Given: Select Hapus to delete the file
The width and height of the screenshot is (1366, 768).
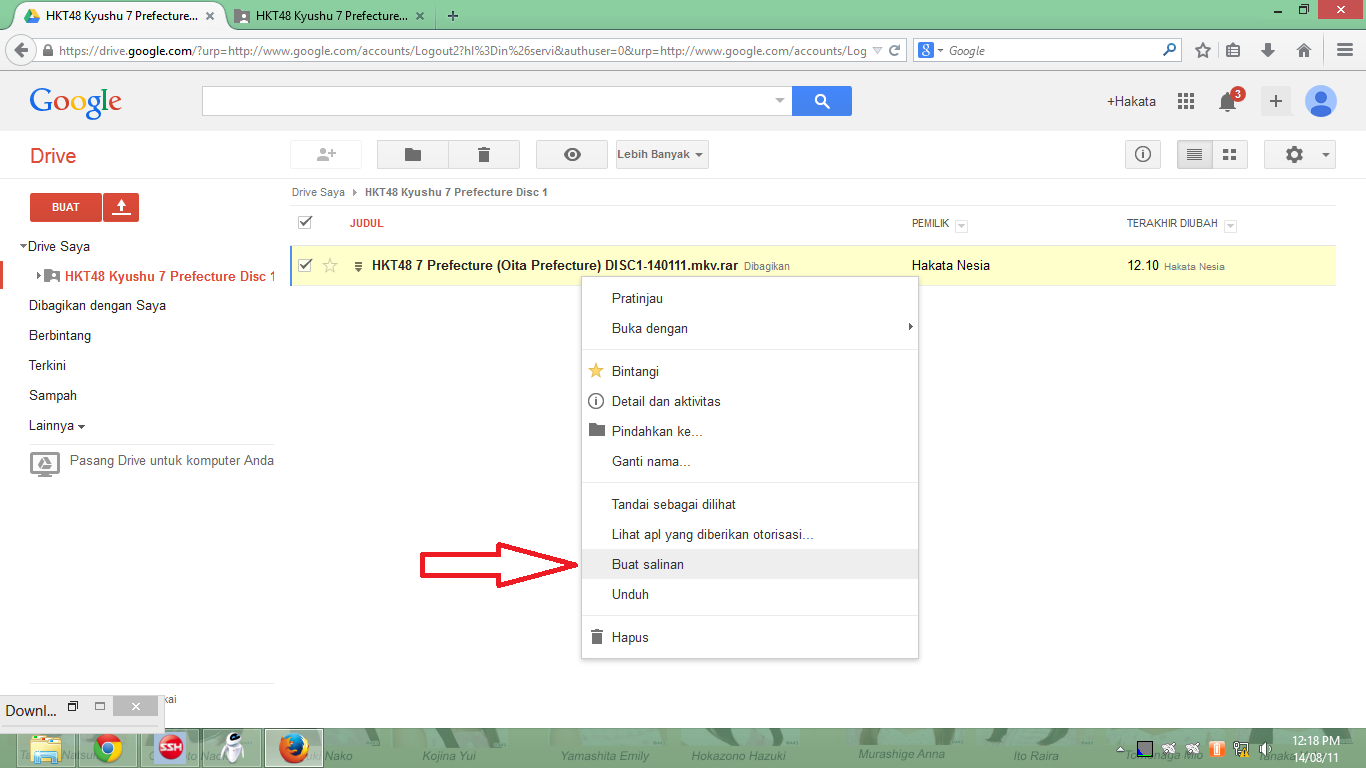Looking at the screenshot, I should coord(750,637).
